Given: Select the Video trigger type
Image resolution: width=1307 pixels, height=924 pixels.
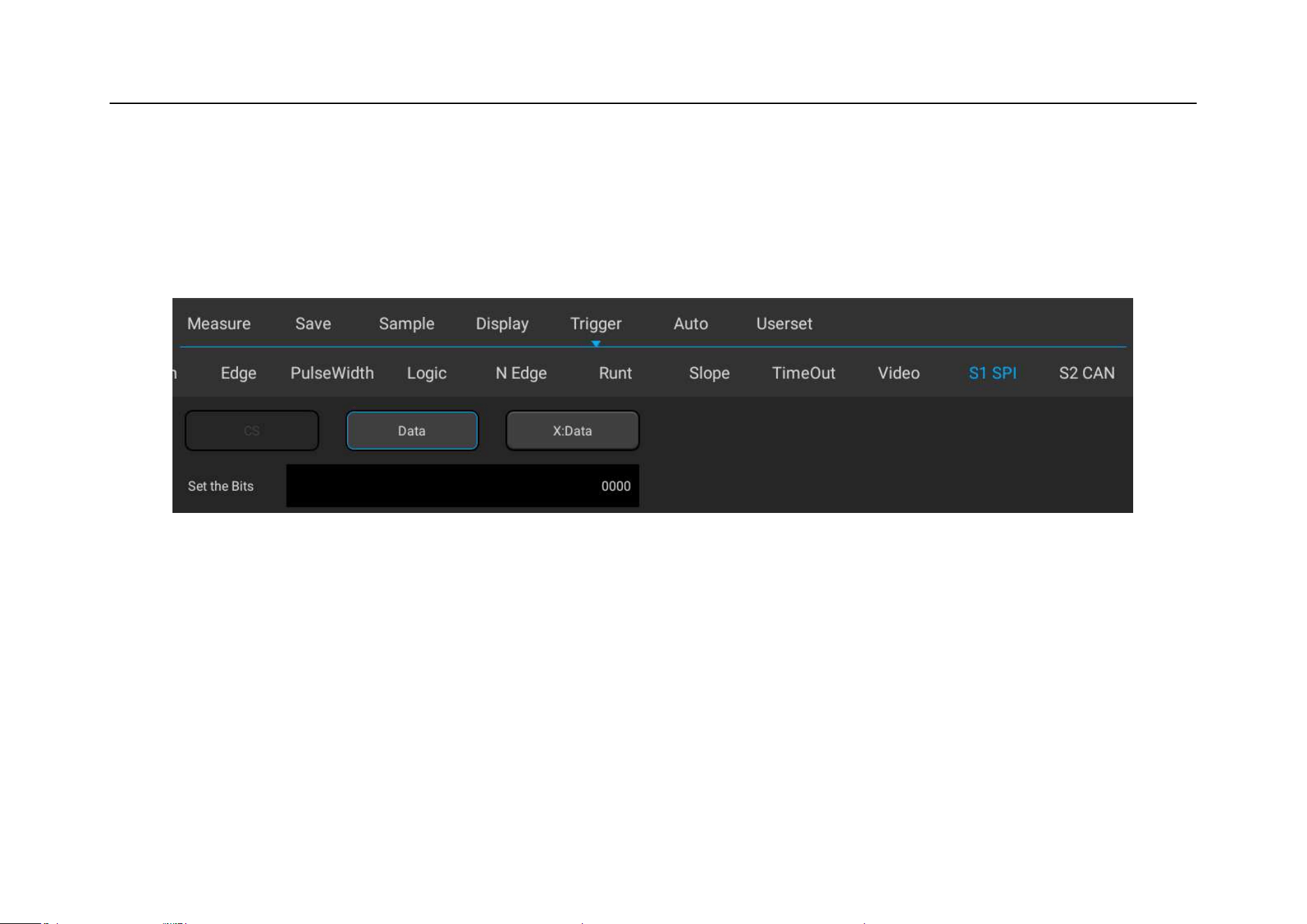Looking at the screenshot, I should click(899, 373).
